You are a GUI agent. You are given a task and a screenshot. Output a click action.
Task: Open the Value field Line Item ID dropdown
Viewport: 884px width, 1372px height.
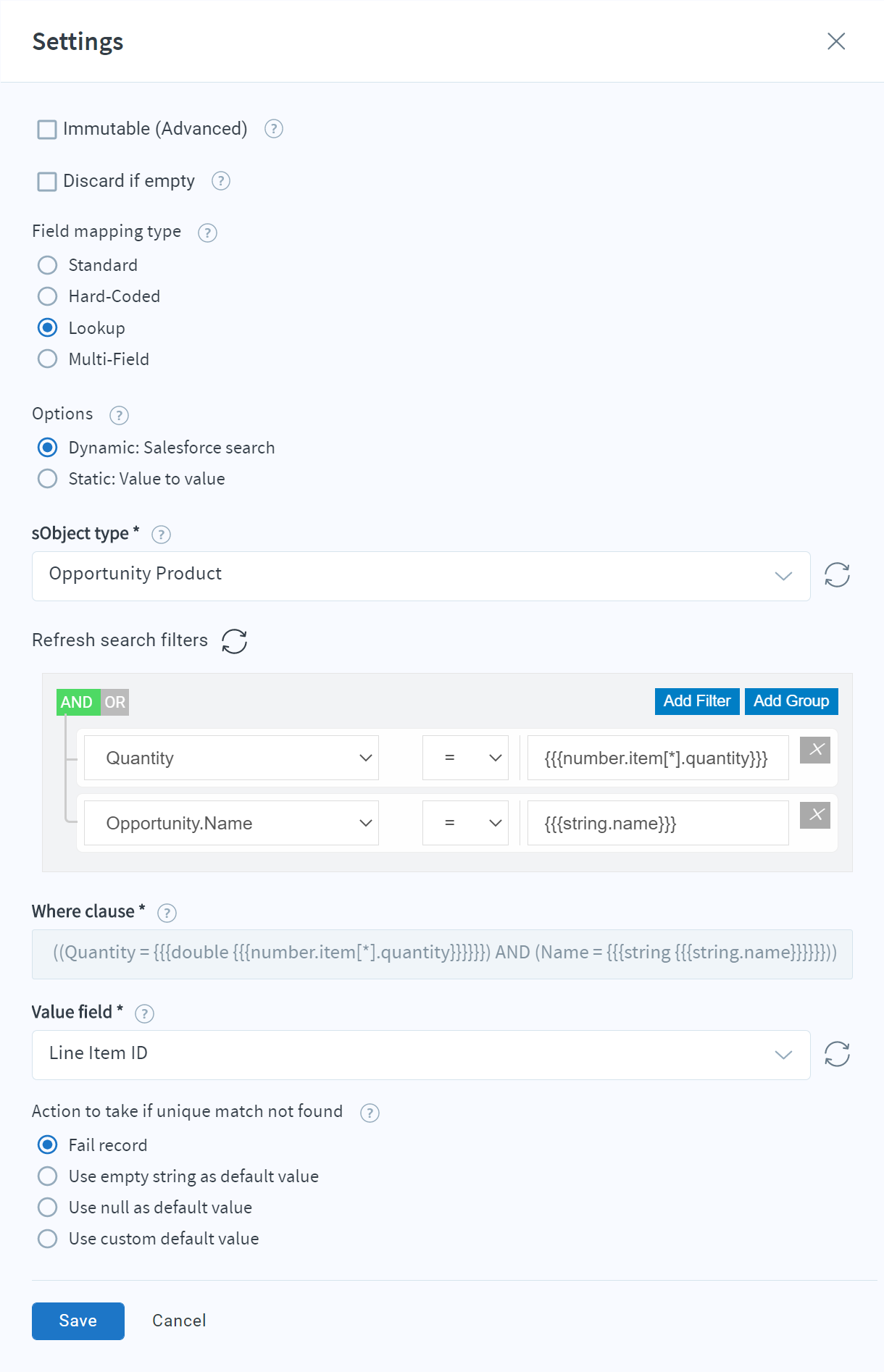click(x=421, y=1055)
